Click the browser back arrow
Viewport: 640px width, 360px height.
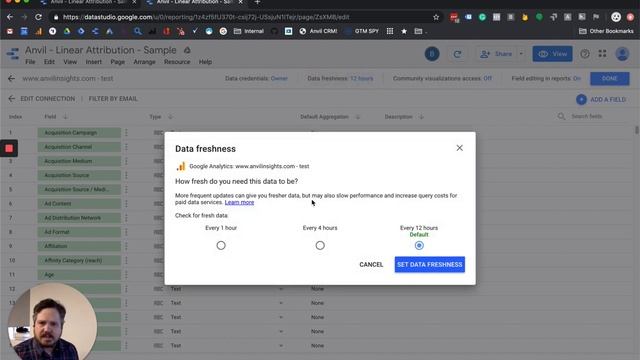pyautogui.click(x=10, y=17)
